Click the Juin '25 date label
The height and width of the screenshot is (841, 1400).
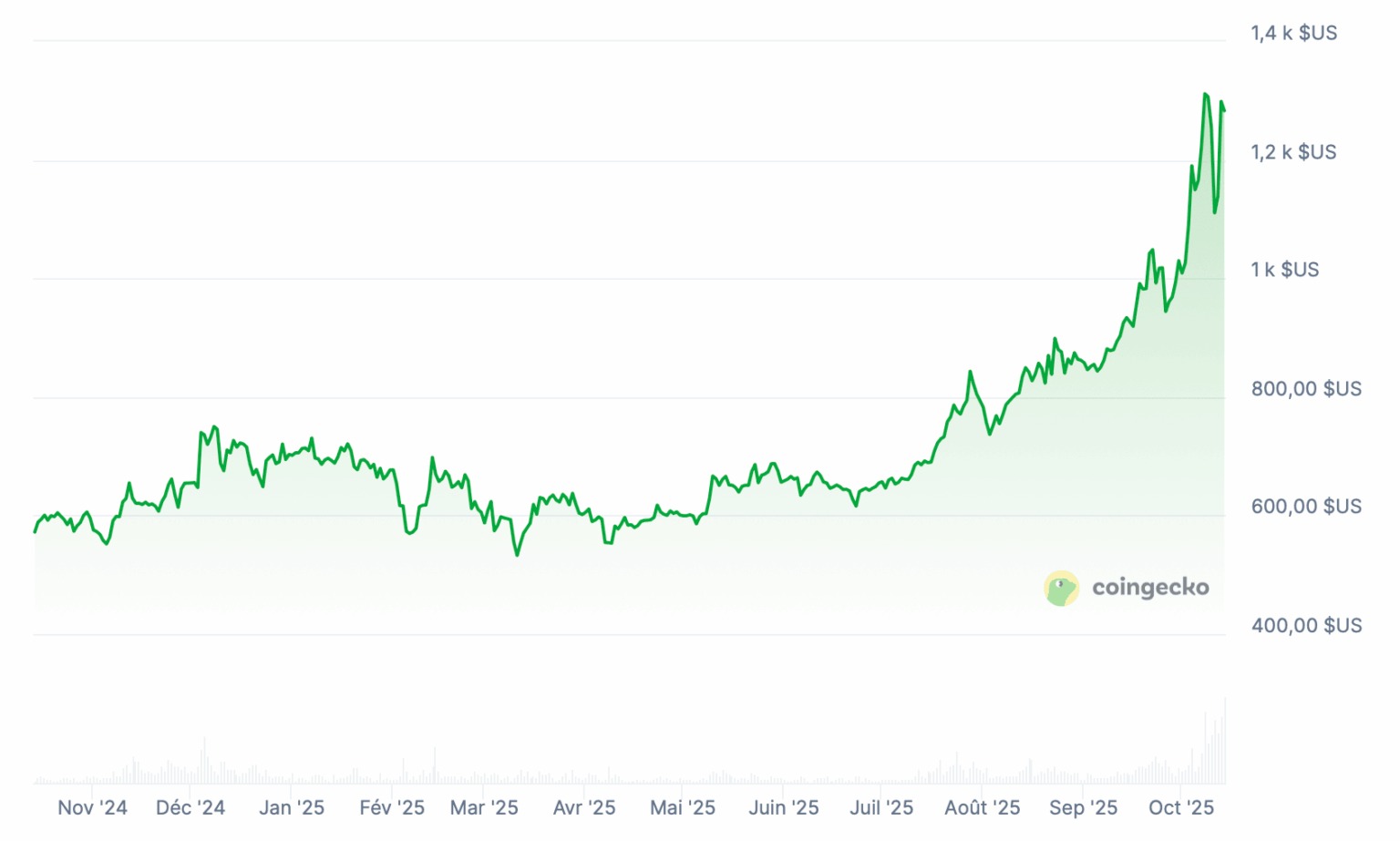pos(784,807)
